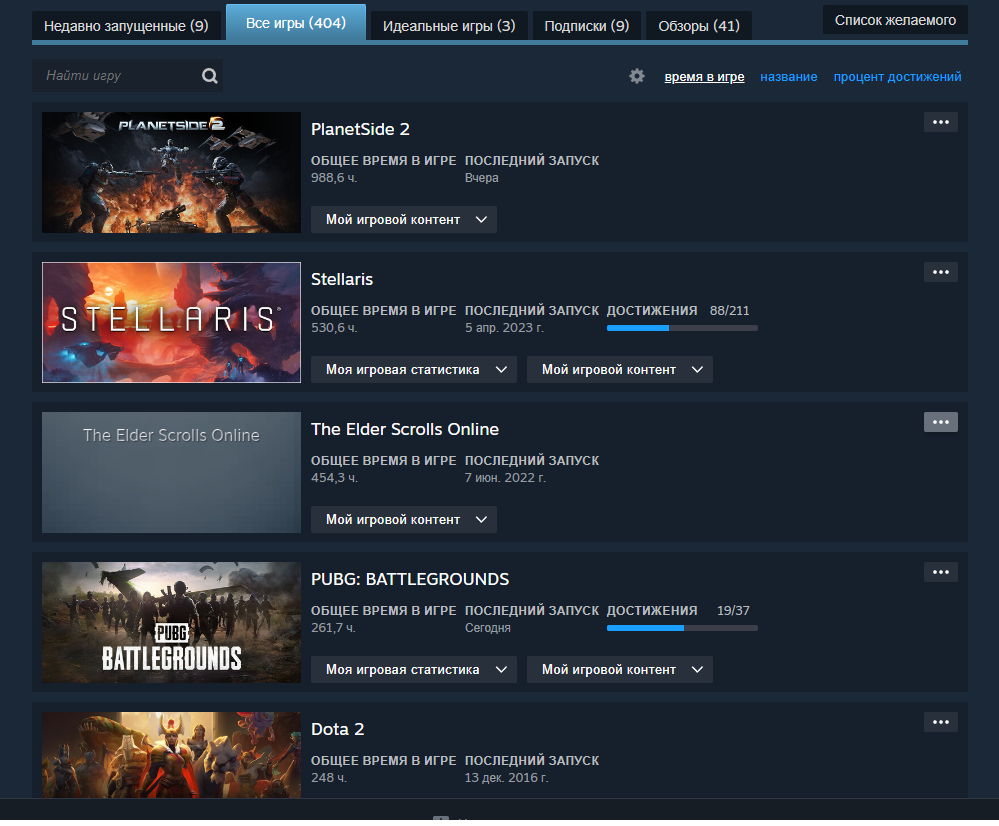
Task: Click the 261,7 ч. playtime value
Action: click(333, 628)
